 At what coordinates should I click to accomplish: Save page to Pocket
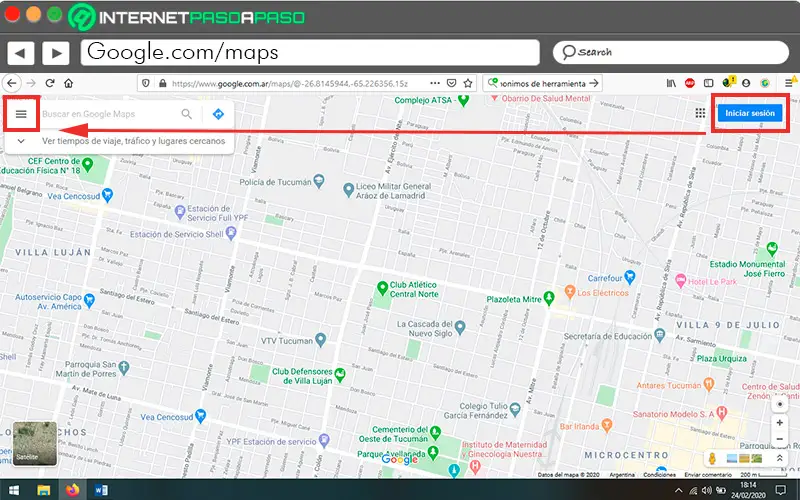452,83
